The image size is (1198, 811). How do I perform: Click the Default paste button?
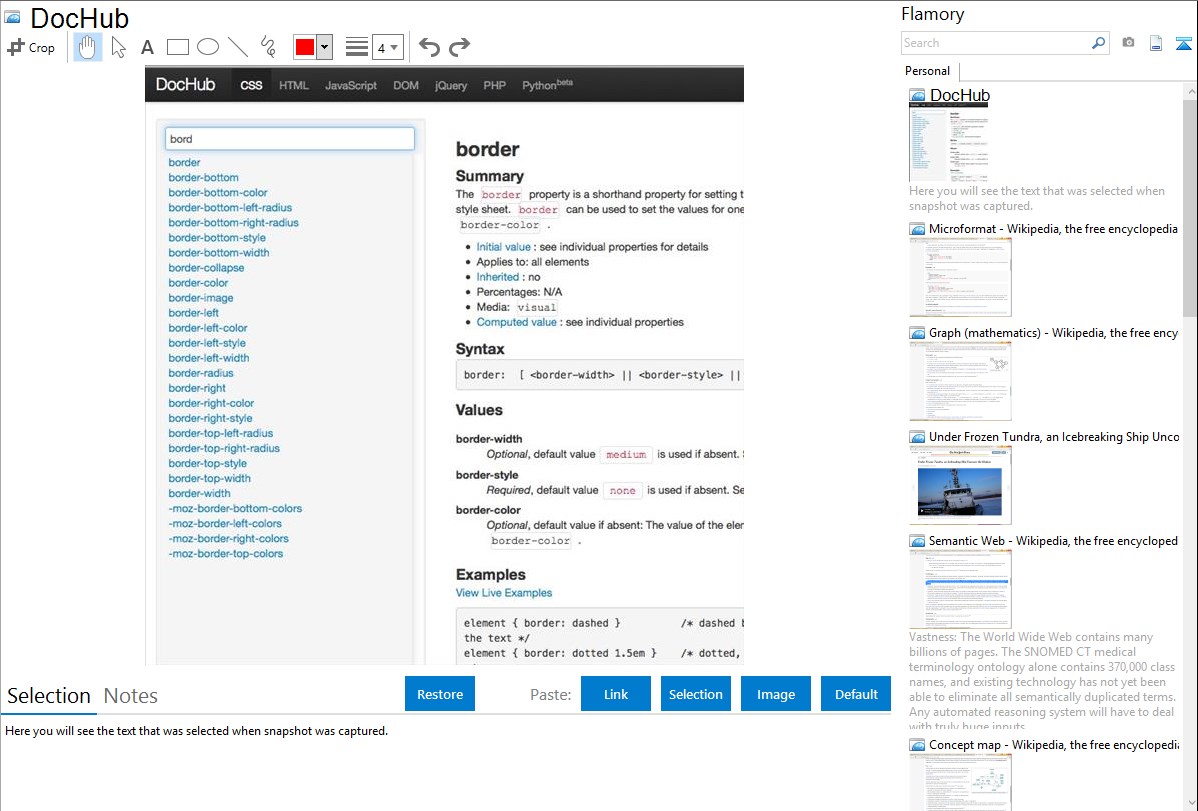tap(856, 694)
